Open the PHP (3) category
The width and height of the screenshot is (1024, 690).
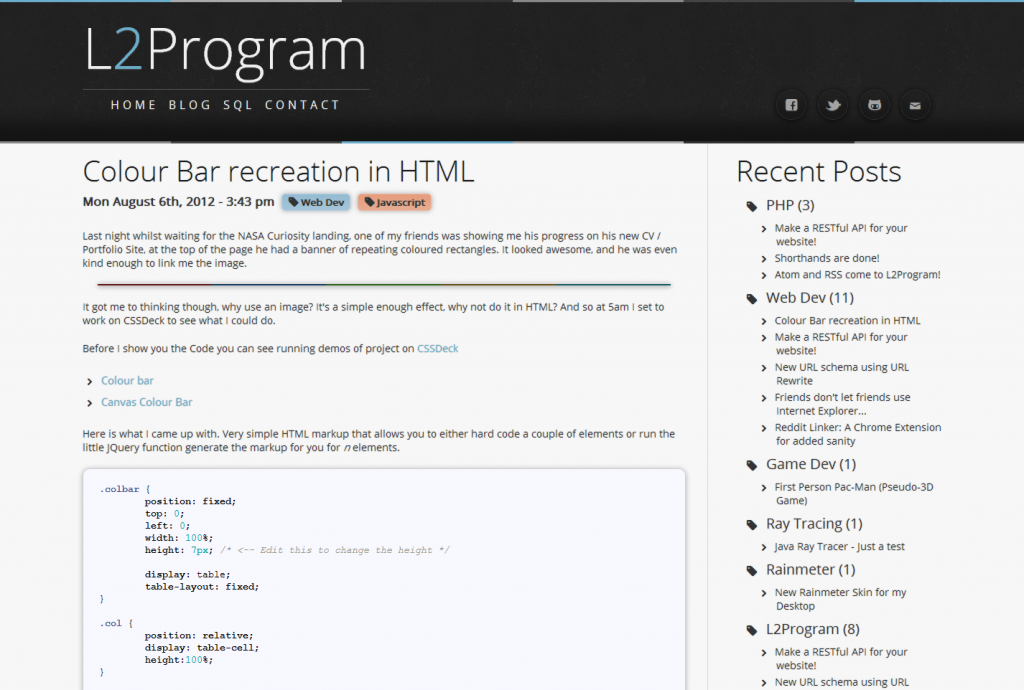pos(790,206)
